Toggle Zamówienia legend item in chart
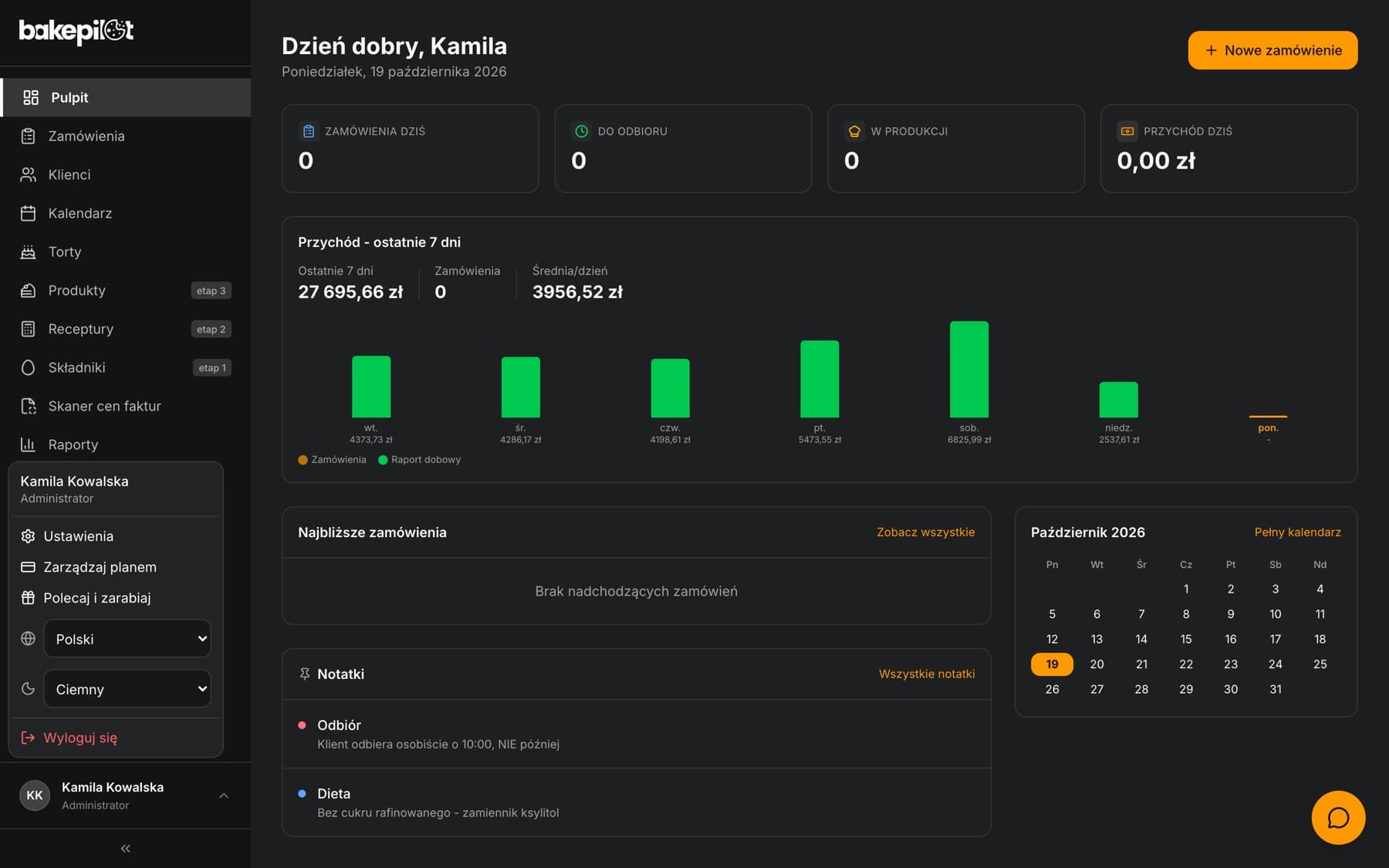Image resolution: width=1389 pixels, height=868 pixels. [332, 460]
